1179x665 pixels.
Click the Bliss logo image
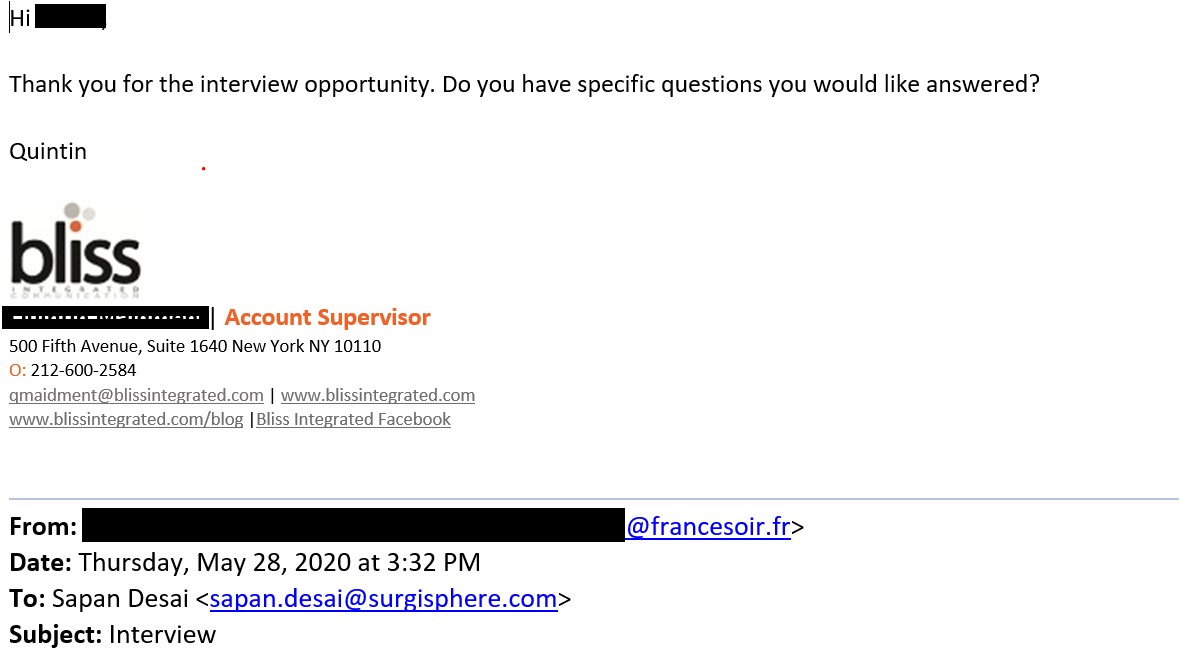(75, 250)
